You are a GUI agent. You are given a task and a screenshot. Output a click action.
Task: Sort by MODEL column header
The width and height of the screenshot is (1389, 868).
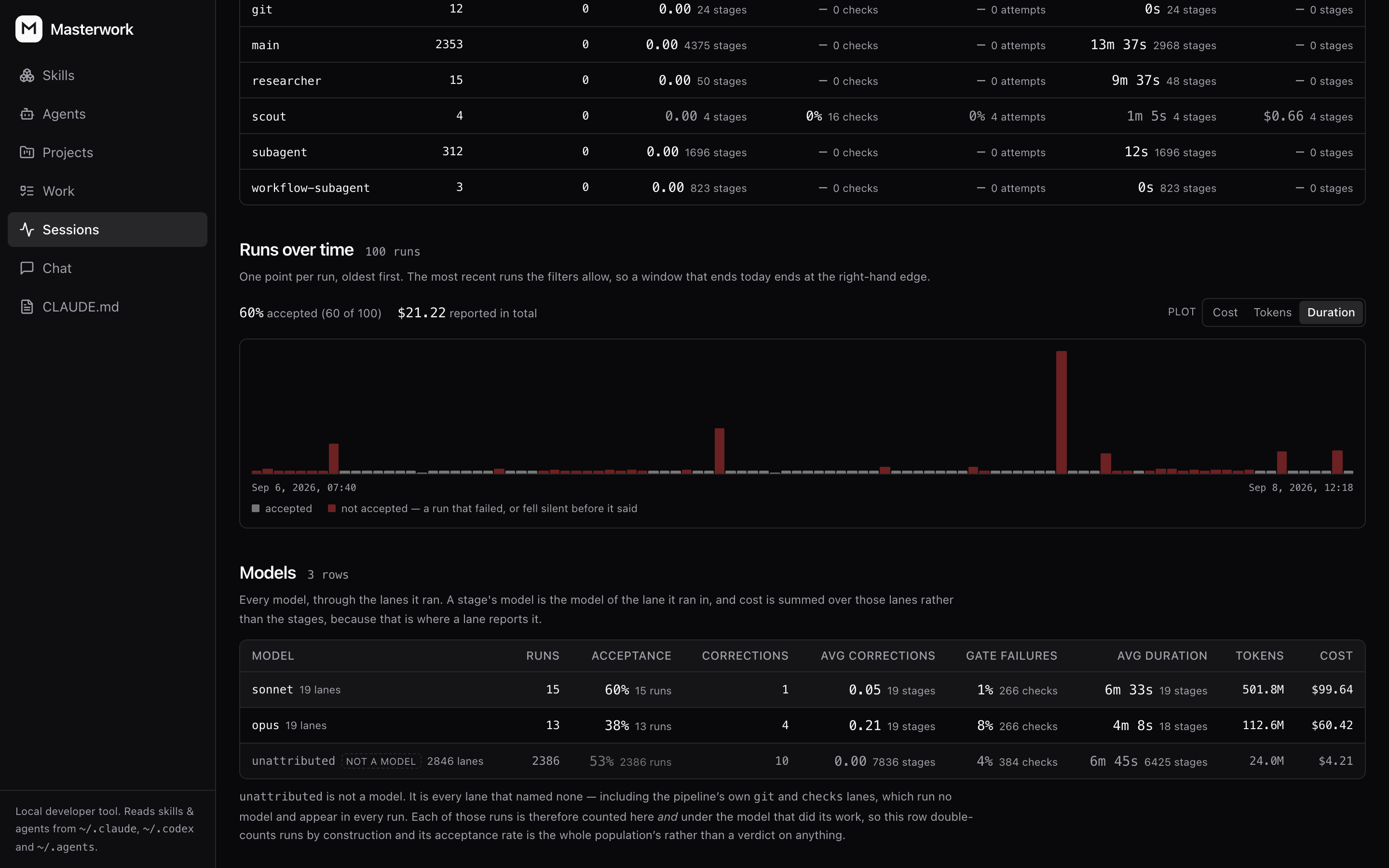coord(272,656)
